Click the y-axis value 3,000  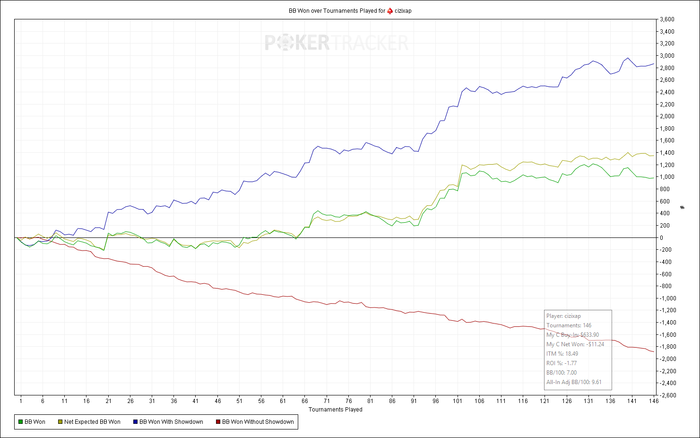(668, 56)
